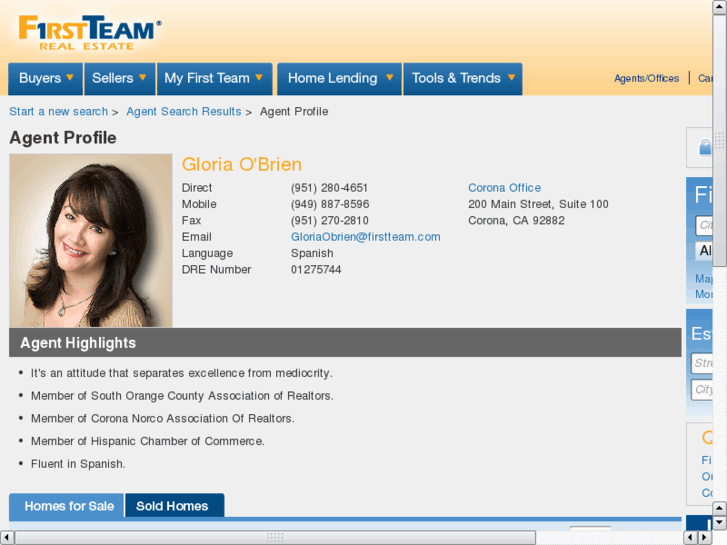727x545 pixels.
Task: Open the Agents/Offices link
Action: pyautogui.click(x=646, y=78)
